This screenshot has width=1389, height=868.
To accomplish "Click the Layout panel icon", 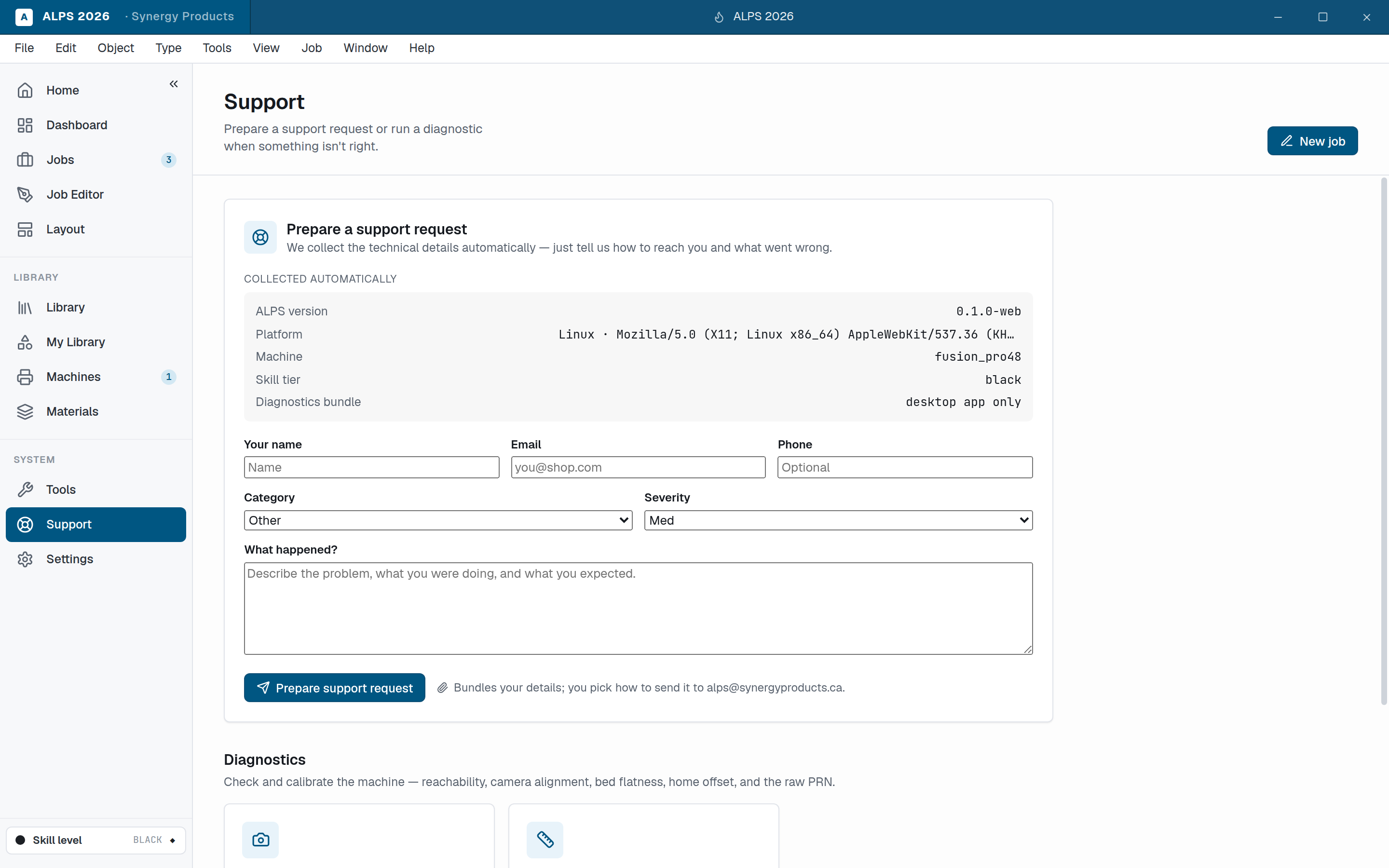I will point(25,229).
